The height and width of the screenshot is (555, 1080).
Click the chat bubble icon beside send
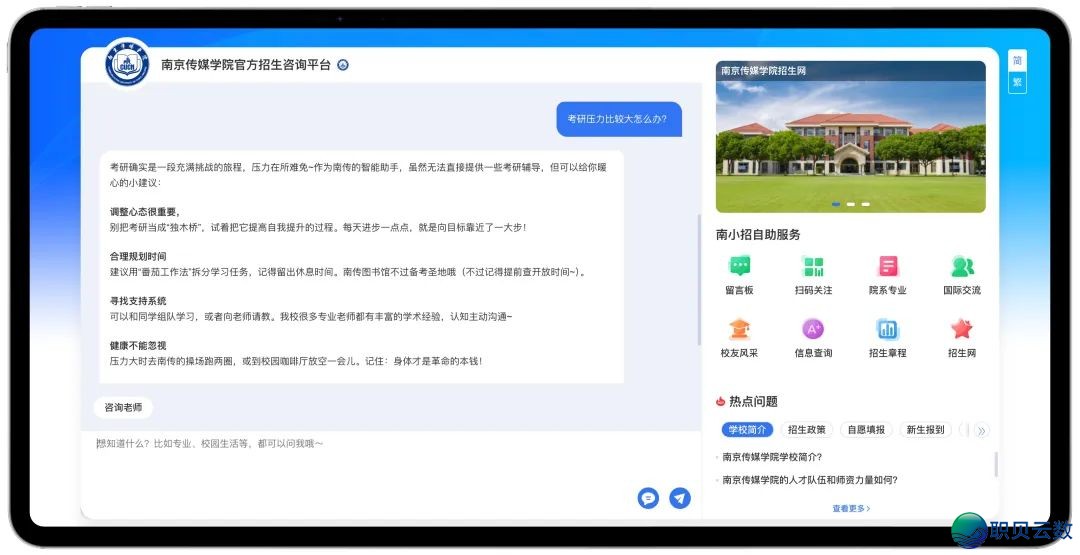point(648,498)
